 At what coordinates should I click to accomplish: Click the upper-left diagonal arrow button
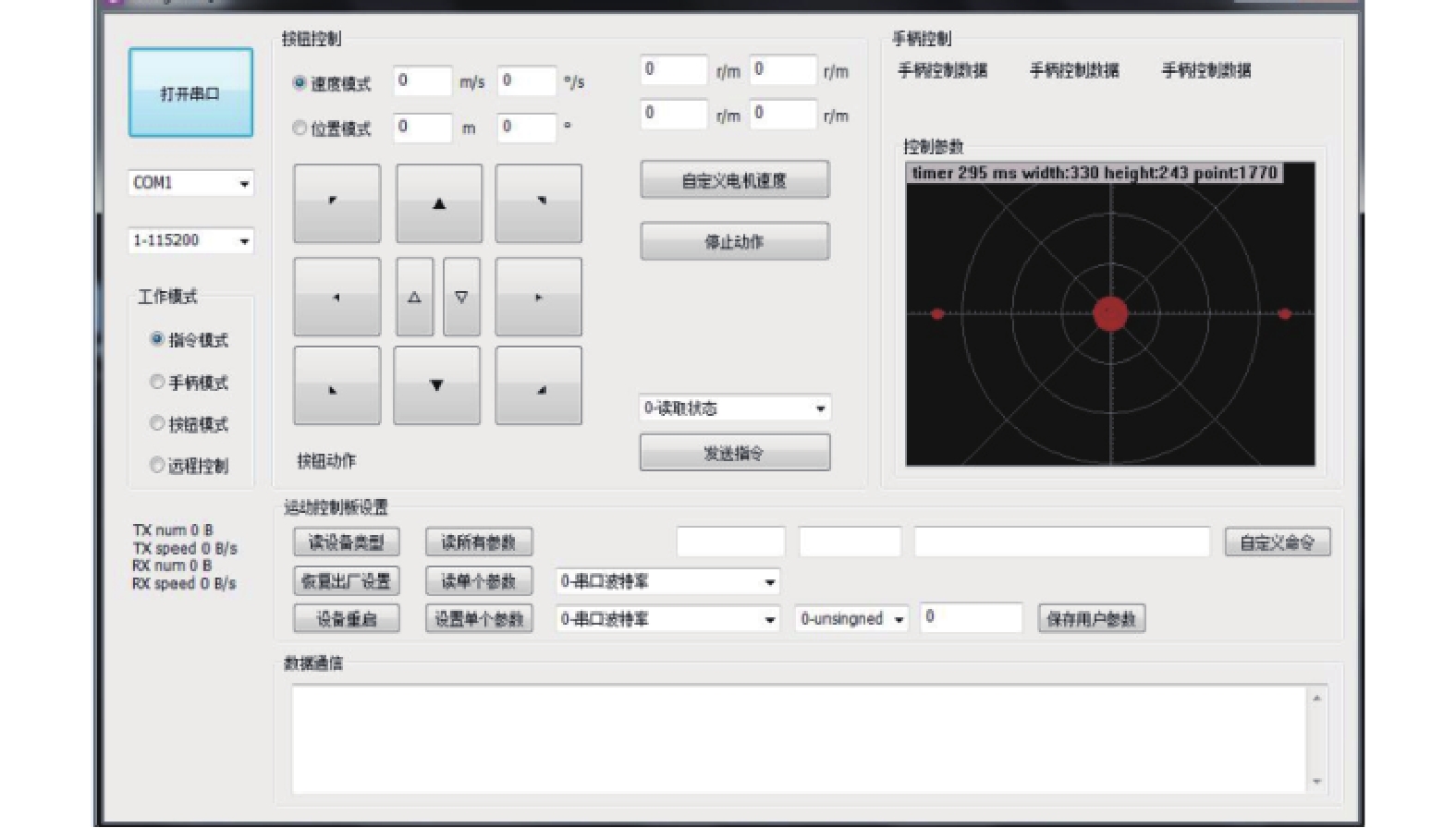[336, 203]
